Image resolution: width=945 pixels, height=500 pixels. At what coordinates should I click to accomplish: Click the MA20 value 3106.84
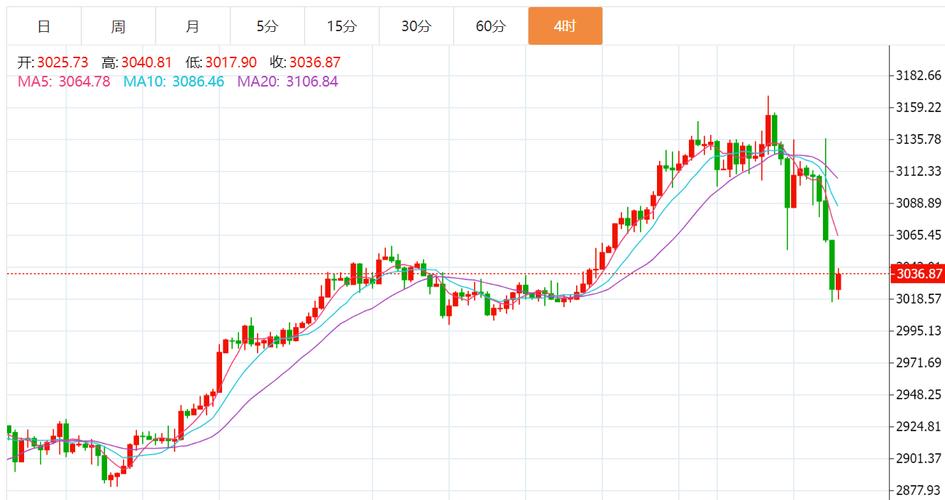tap(312, 81)
